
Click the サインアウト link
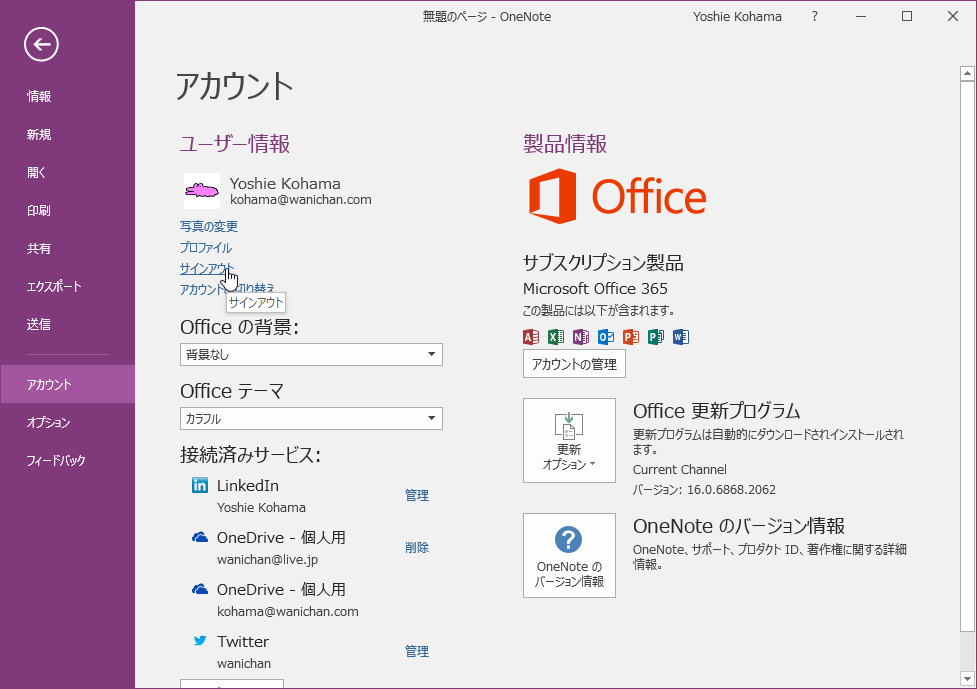click(206, 268)
